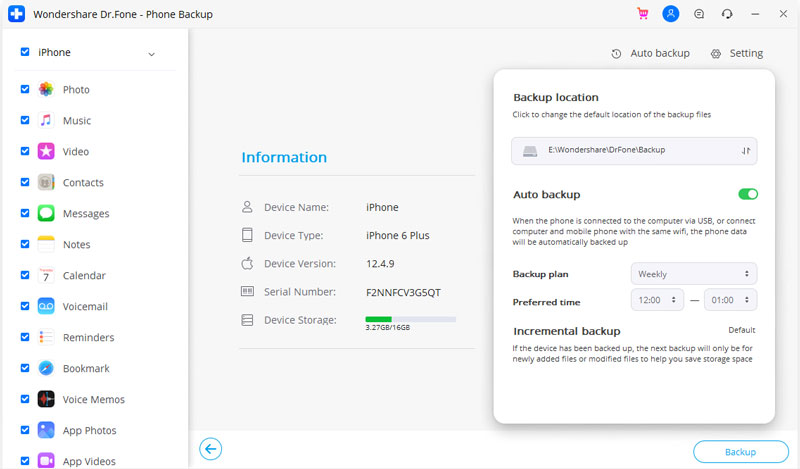
Task: Turn off the Auto backup switch
Action: pyautogui.click(x=748, y=194)
